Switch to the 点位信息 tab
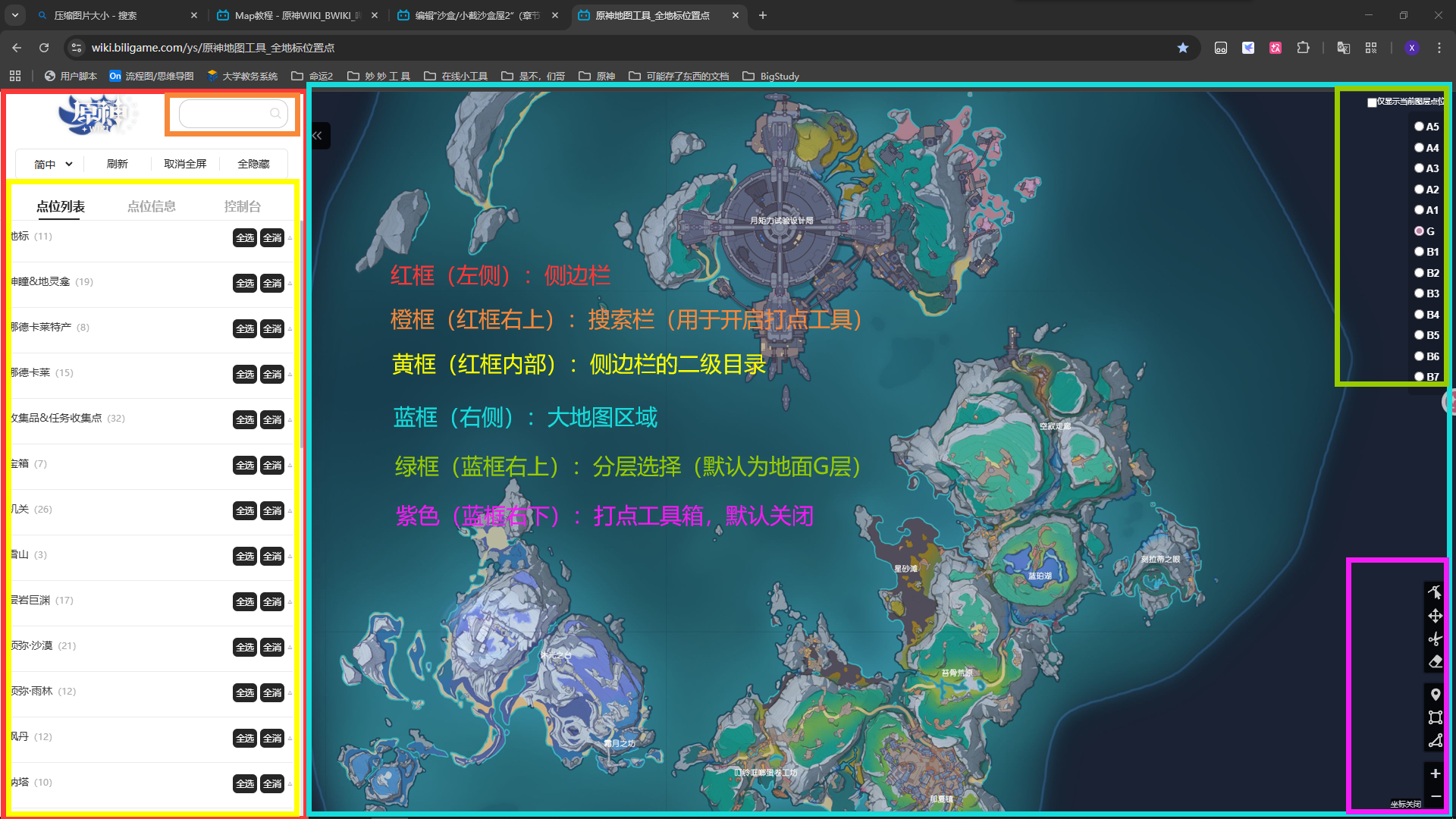This screenshot has width=1456, height=819. [152, 206]
